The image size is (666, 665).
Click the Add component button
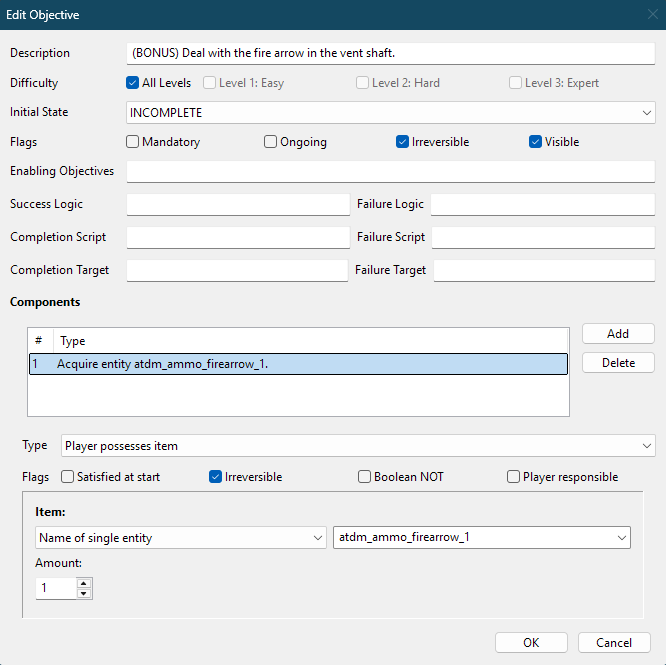coord(618,334)
